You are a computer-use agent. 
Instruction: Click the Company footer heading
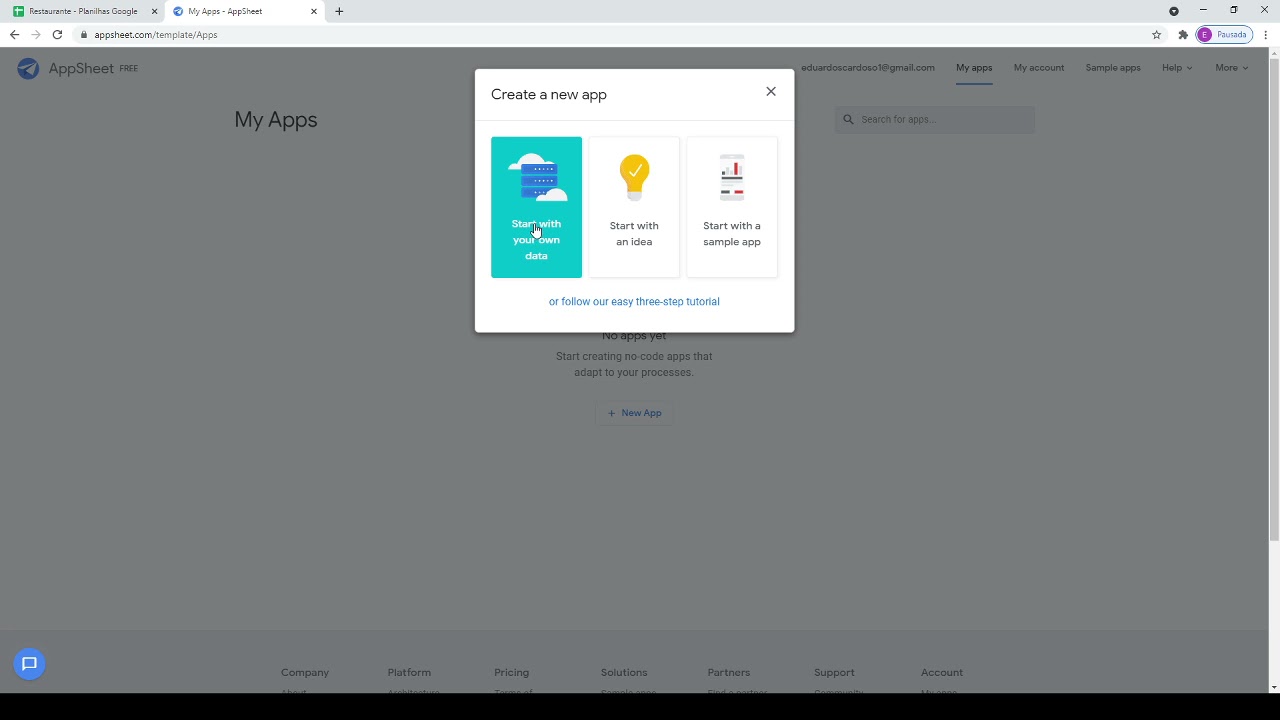coord(305,672)
